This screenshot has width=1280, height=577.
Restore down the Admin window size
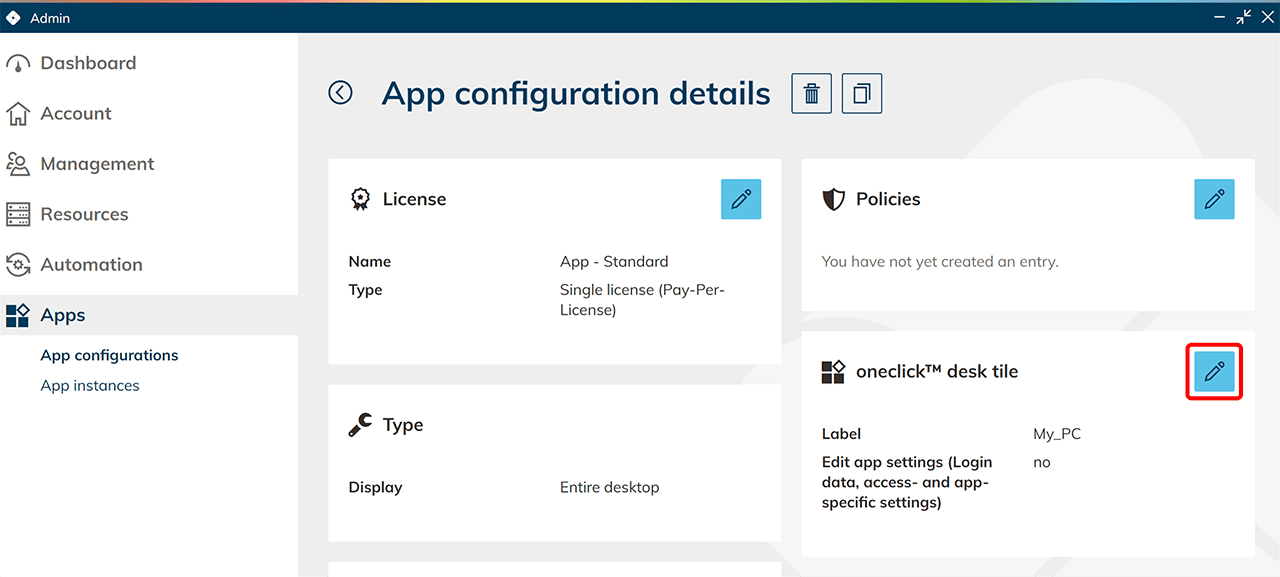pos(1243,17)
